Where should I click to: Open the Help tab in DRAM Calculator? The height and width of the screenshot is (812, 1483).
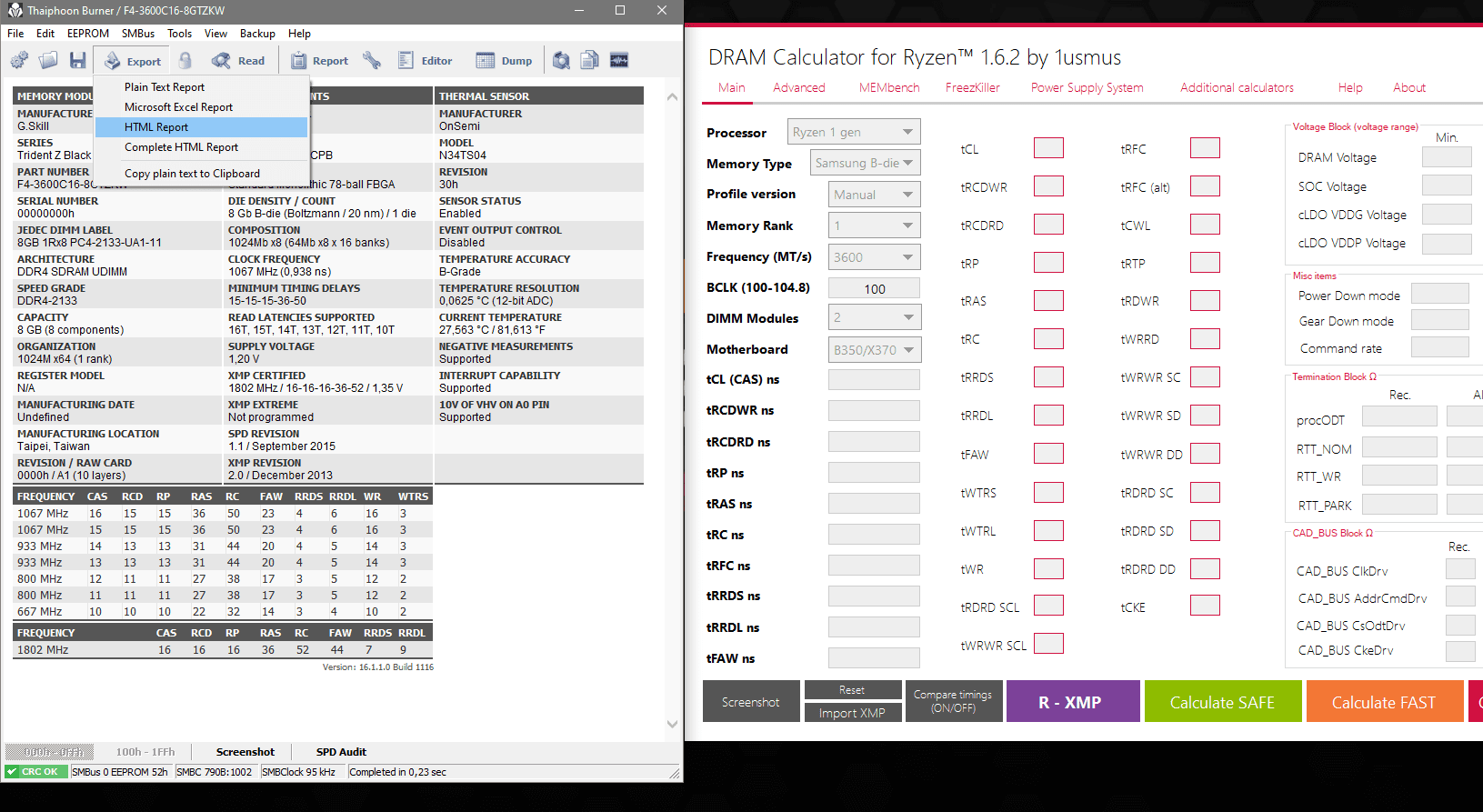(x=1350, y=88)
